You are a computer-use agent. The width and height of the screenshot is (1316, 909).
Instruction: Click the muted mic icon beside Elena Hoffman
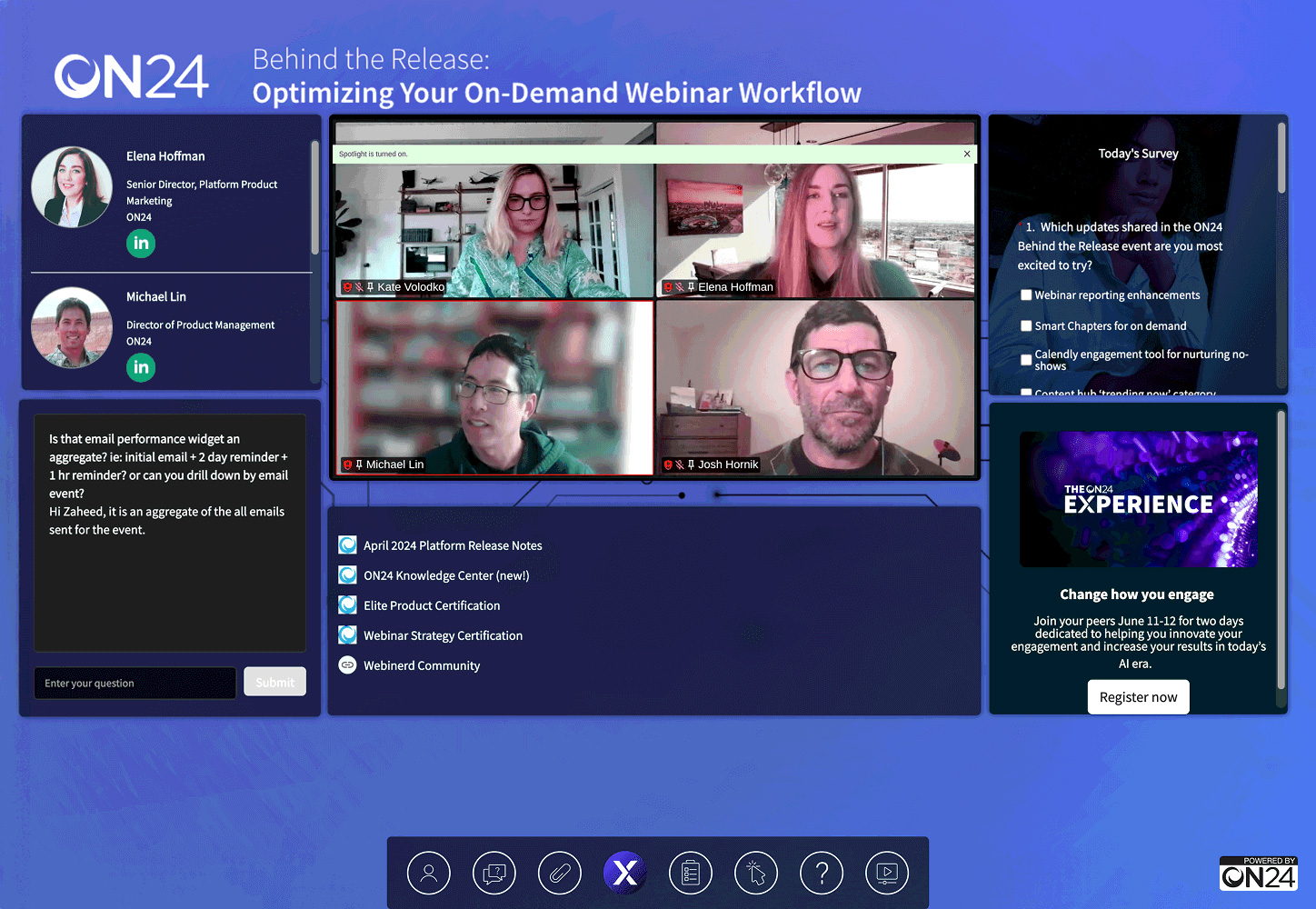point(680,287)
